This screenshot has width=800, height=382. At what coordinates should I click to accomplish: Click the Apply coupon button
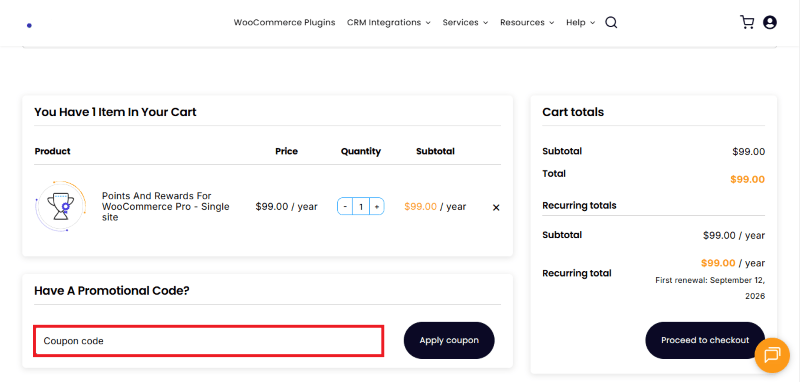449,340
